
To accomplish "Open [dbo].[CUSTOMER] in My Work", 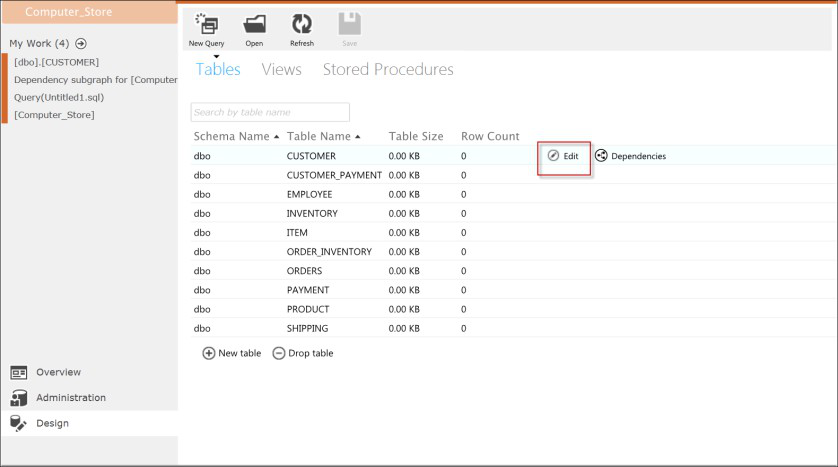I will tap(56, 62).
